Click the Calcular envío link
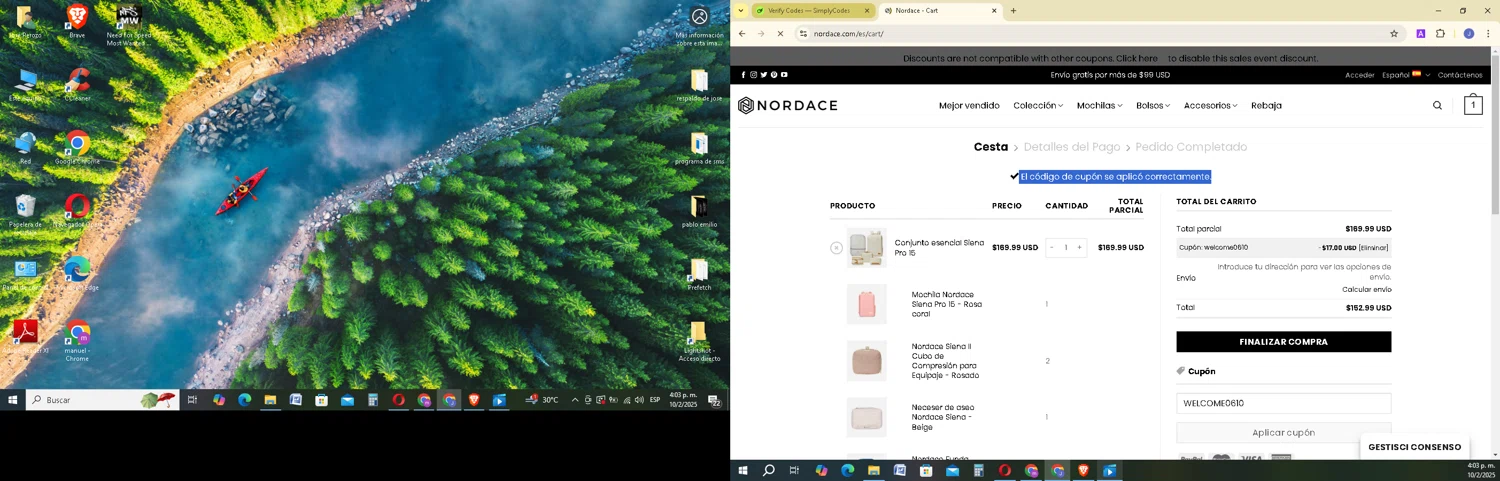The image size is (1500, 481). [x=1366, y=290]
